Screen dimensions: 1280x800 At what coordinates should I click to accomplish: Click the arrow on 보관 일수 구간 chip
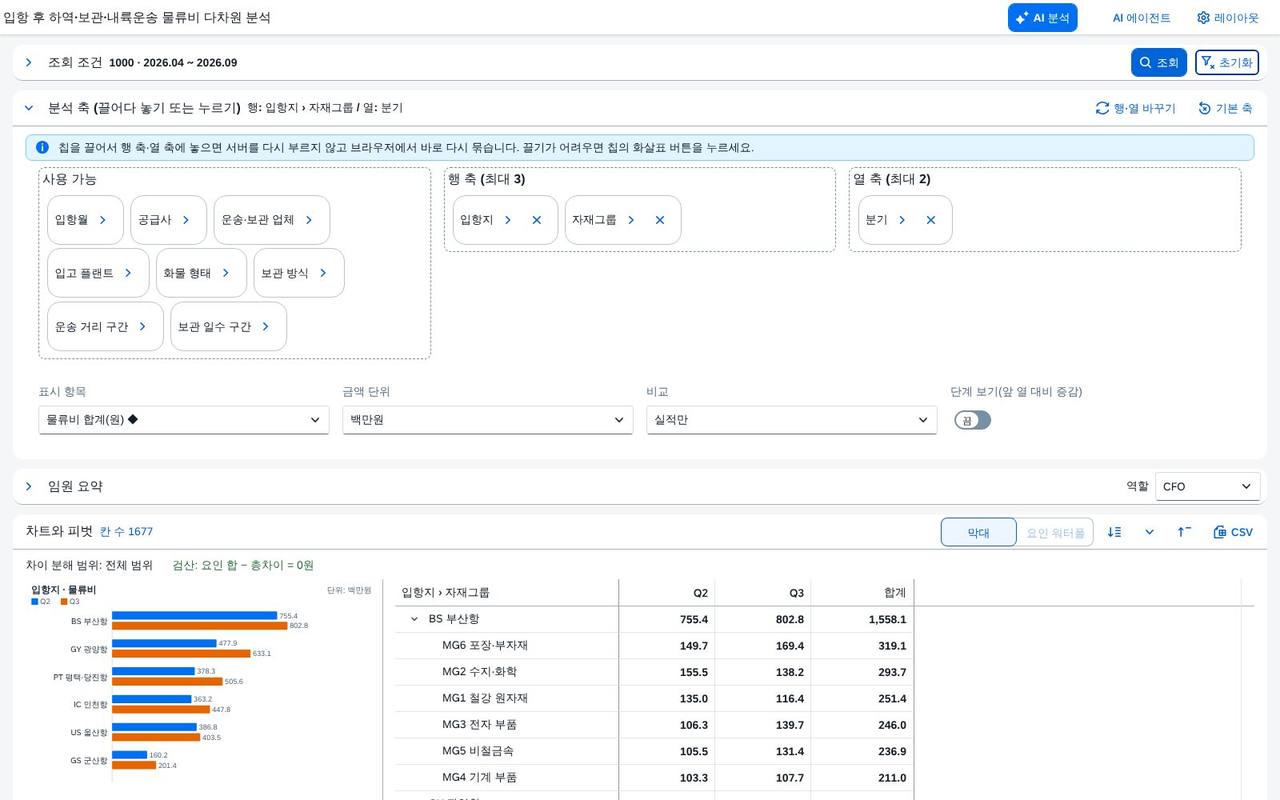[x=266, y=327]
